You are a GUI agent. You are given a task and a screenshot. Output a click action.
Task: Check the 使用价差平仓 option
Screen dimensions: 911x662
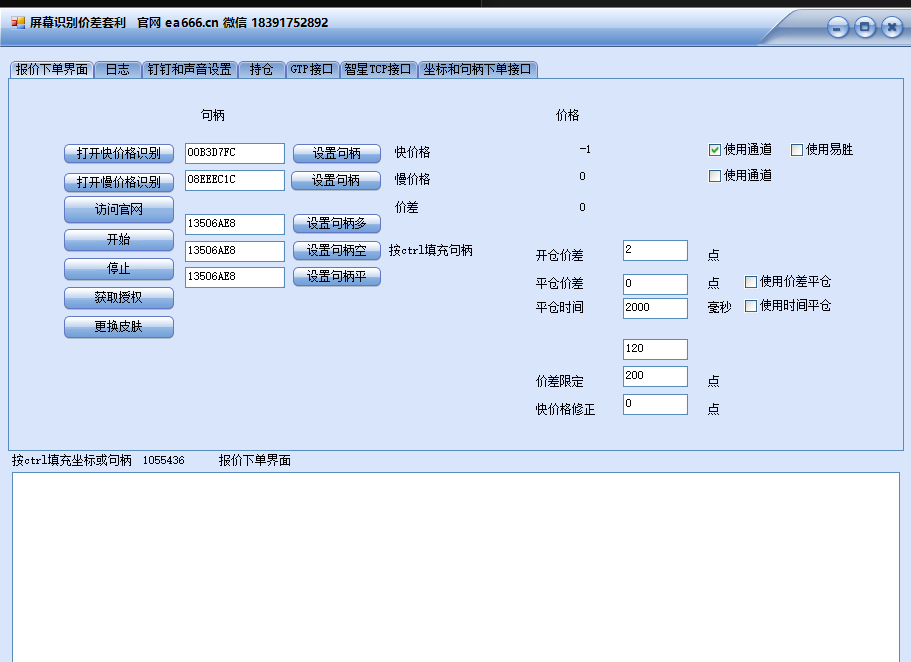(751, 282)
